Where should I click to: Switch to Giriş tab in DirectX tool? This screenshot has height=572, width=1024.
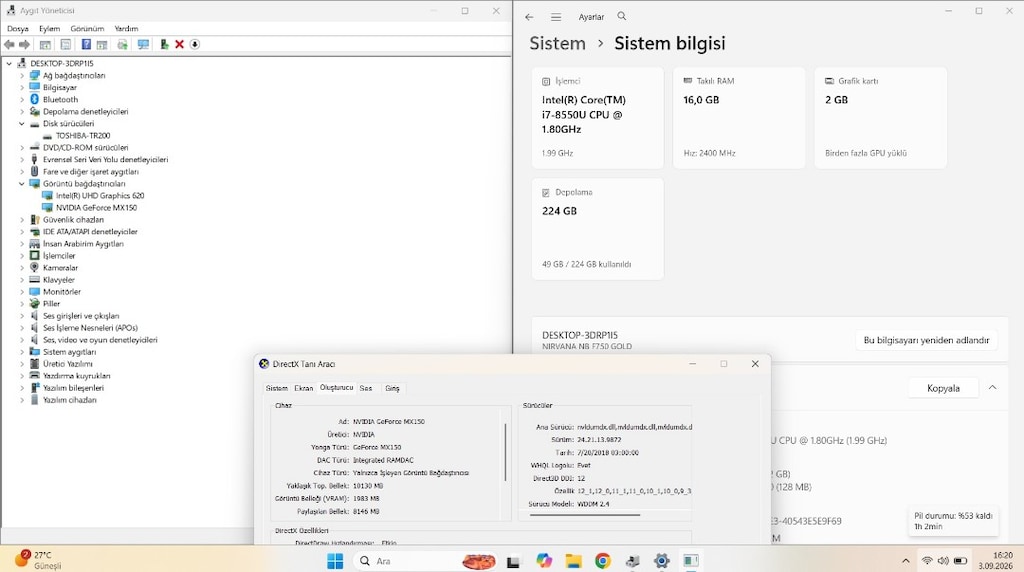[392, 388]
